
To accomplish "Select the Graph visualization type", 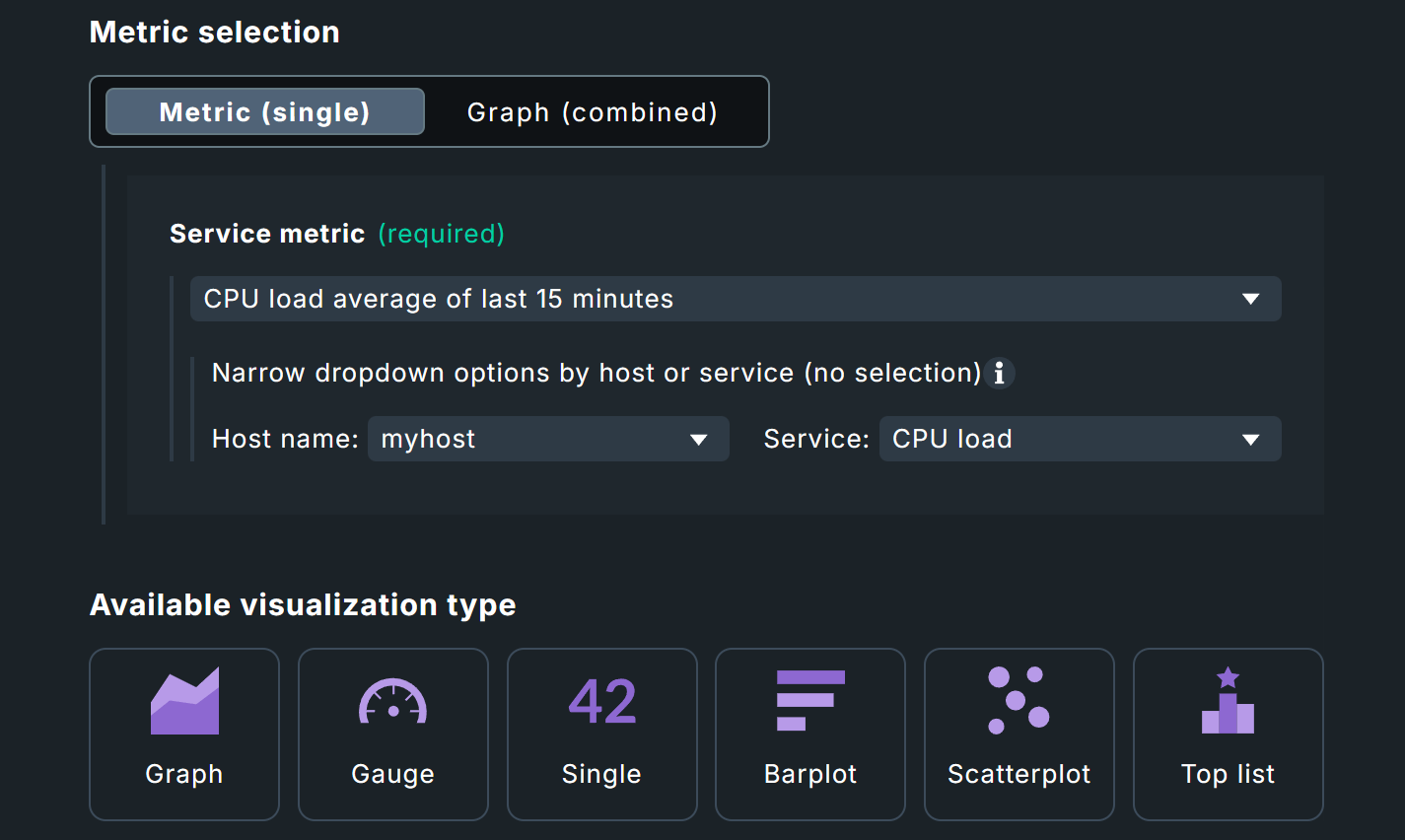I will point(184,735).
